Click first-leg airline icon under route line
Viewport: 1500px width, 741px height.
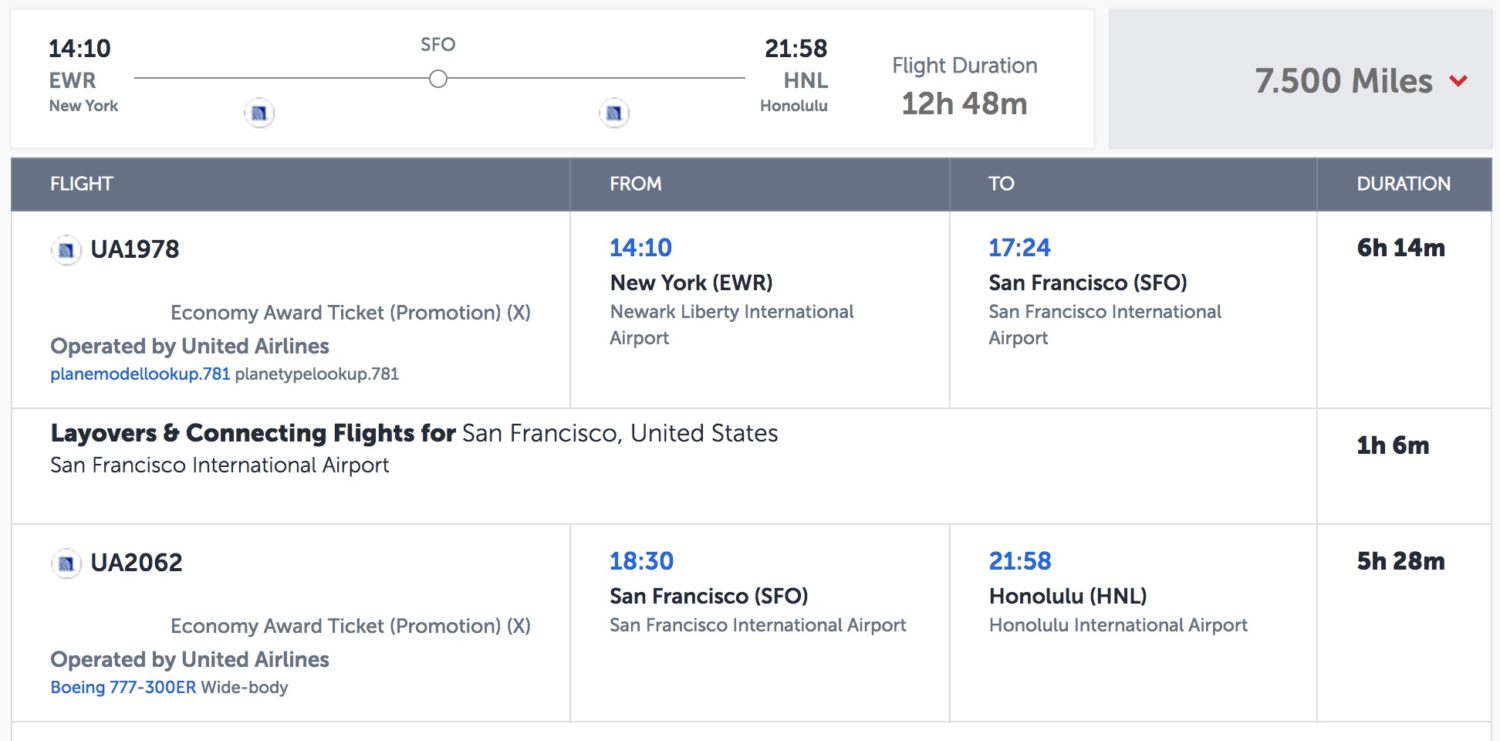pos(259,113)
